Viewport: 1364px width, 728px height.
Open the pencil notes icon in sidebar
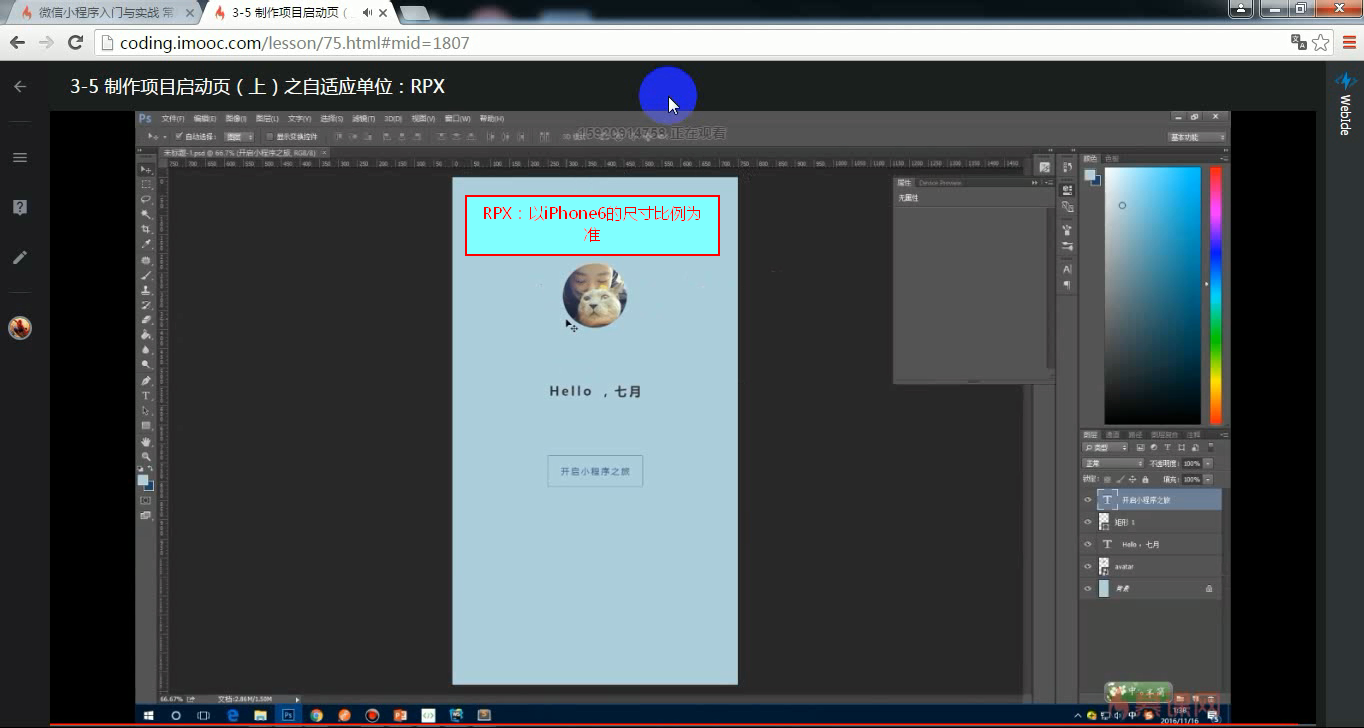coord(20,257)
